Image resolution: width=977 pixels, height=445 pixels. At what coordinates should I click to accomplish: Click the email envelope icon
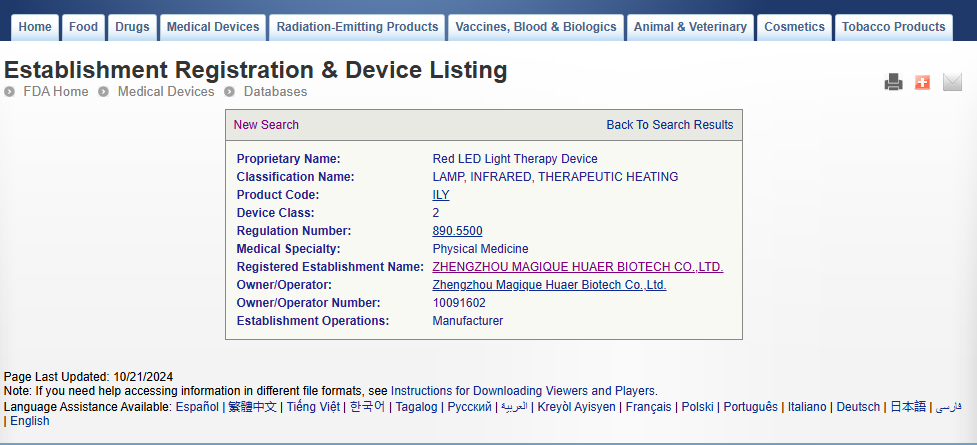tap(952, 83)
